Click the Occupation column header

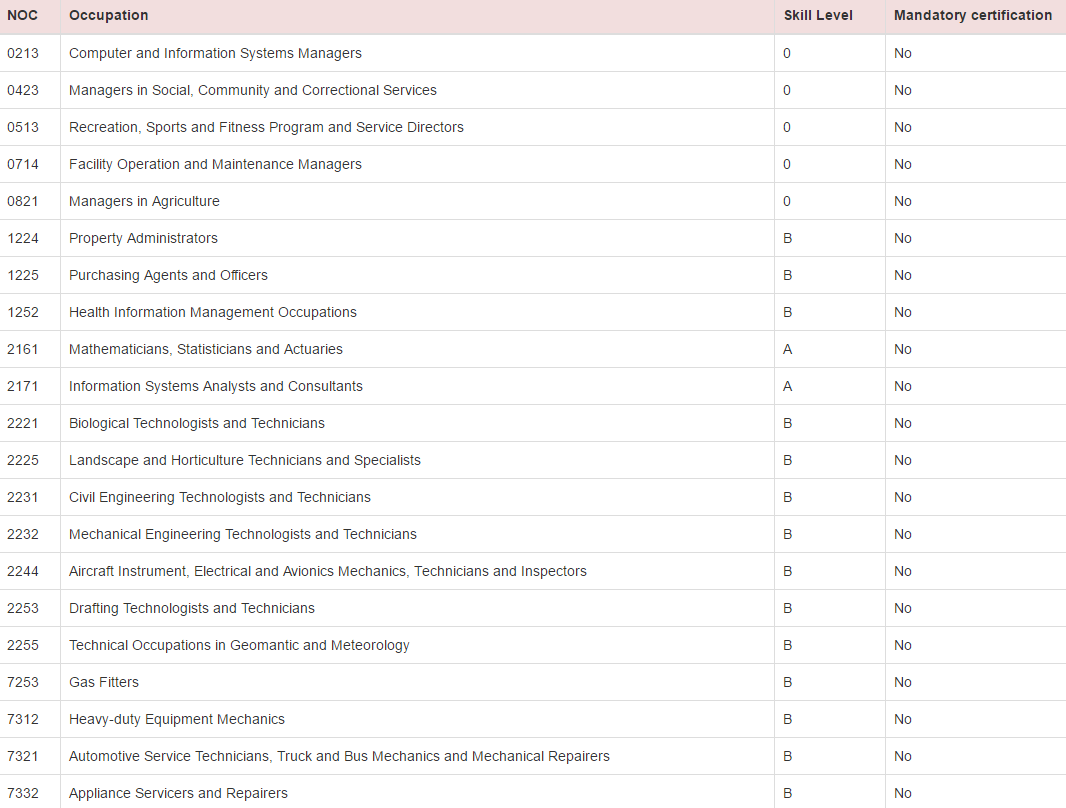pyautogui.click(x=108, y=15)
